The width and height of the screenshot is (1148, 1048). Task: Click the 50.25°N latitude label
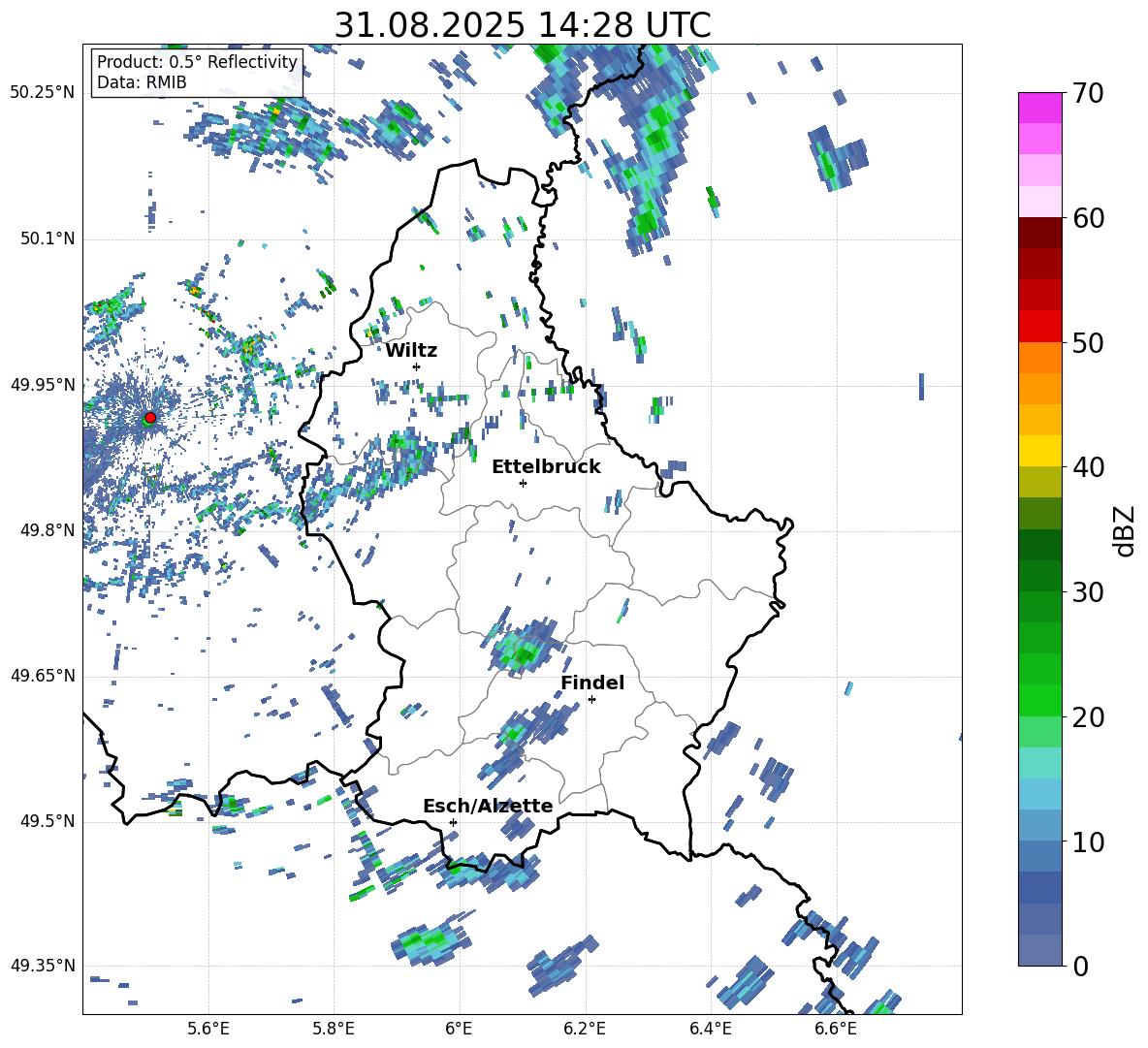click(42, 93)
